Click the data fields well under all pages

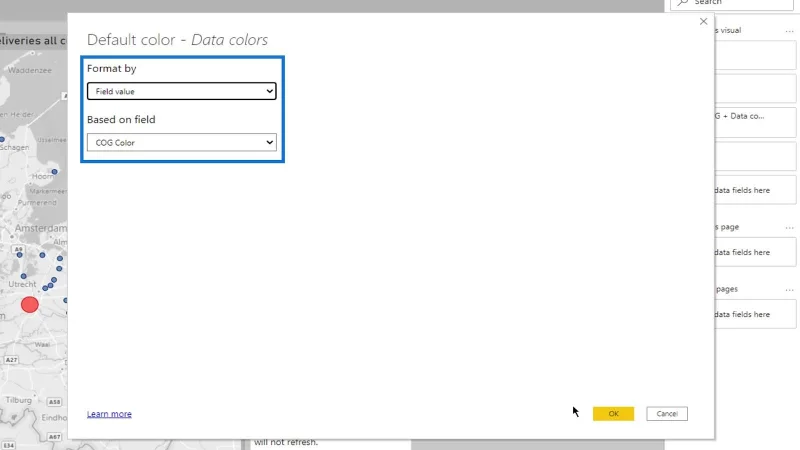[755, 314]
